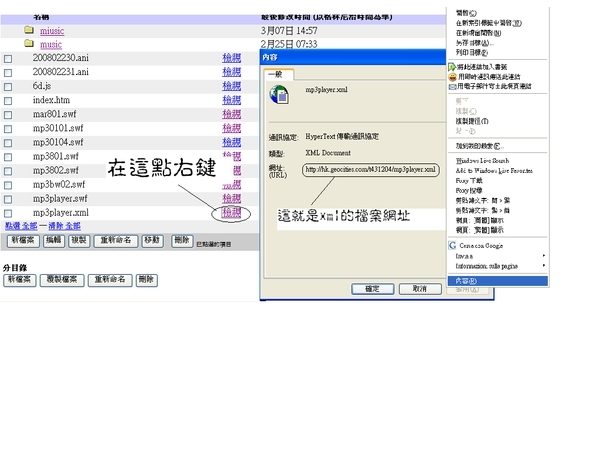Click 新檔案 button under 分目錄

point(20,280)
